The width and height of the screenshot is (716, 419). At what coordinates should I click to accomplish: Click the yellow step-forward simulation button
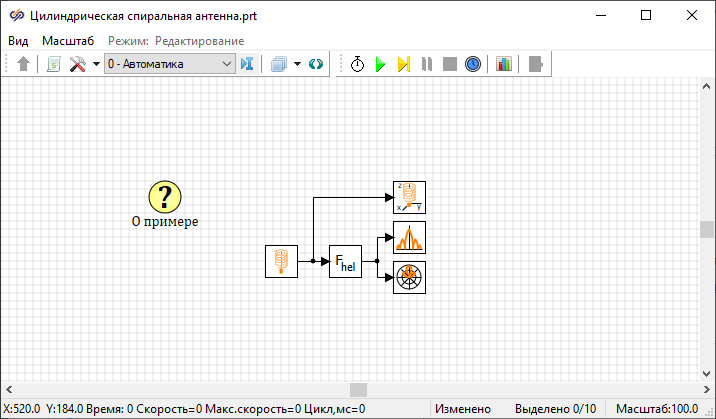(403, 64)
